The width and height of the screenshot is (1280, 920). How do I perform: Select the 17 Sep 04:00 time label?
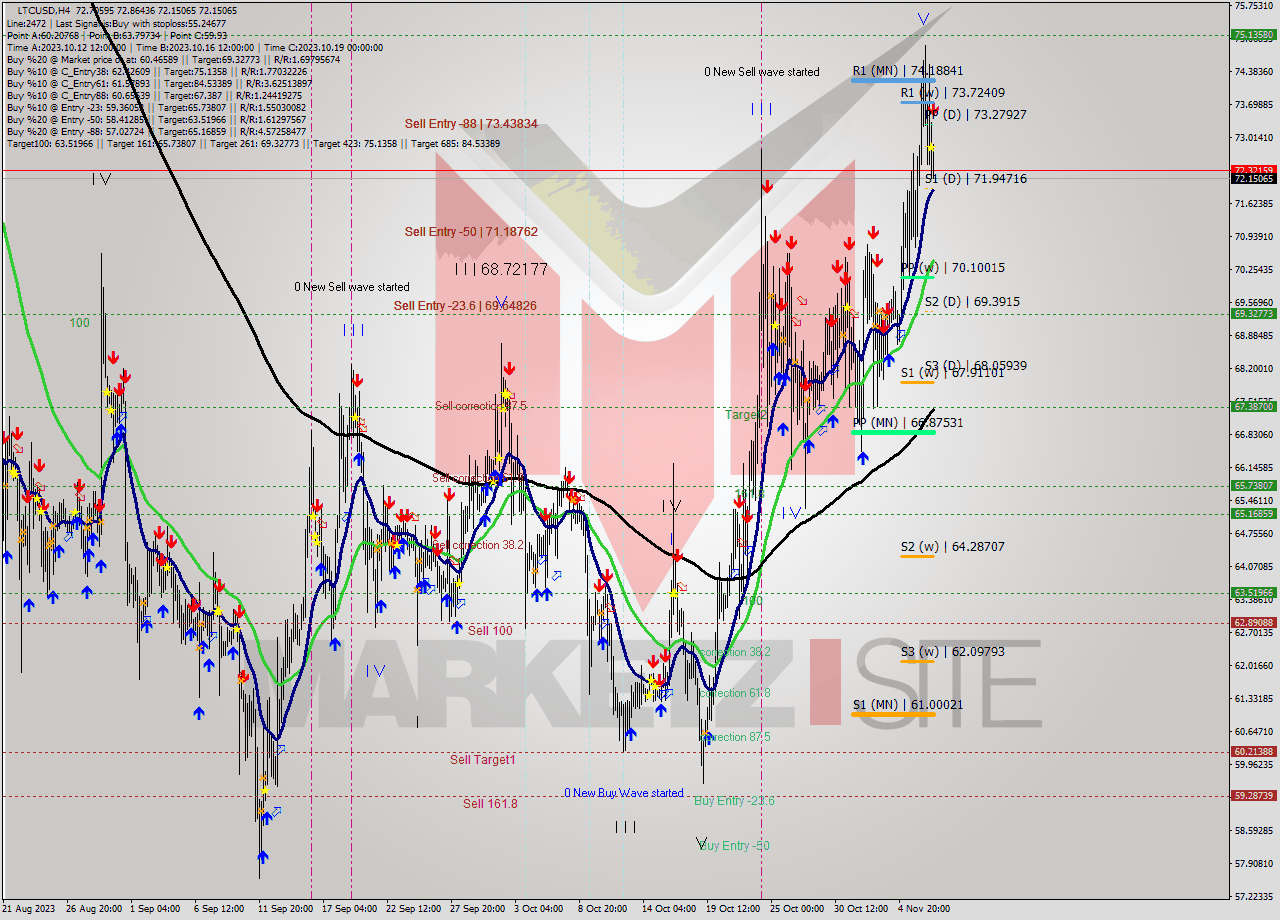pyautogui.click(x=349, y=909)
